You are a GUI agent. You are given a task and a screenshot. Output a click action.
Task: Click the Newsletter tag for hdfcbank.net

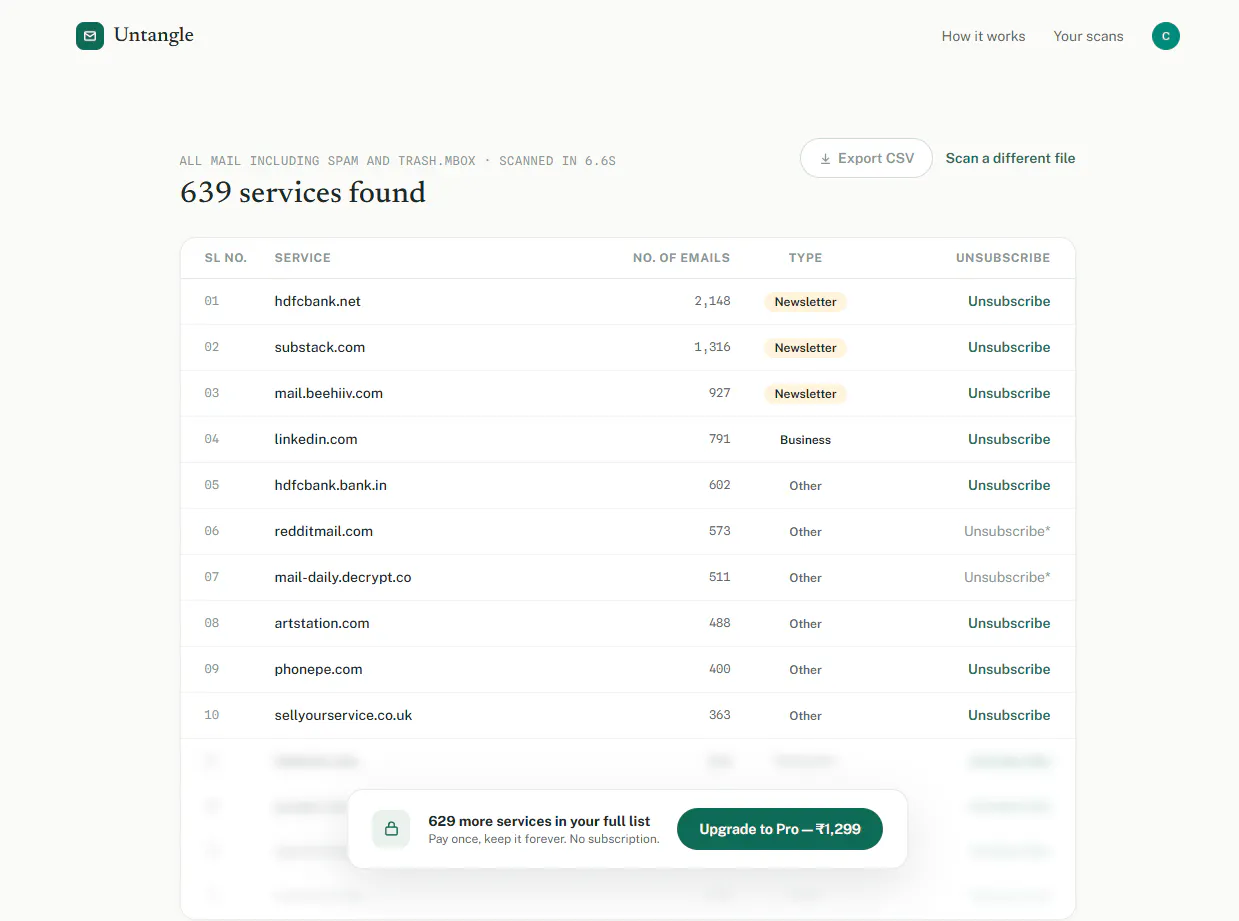point(805,302)
